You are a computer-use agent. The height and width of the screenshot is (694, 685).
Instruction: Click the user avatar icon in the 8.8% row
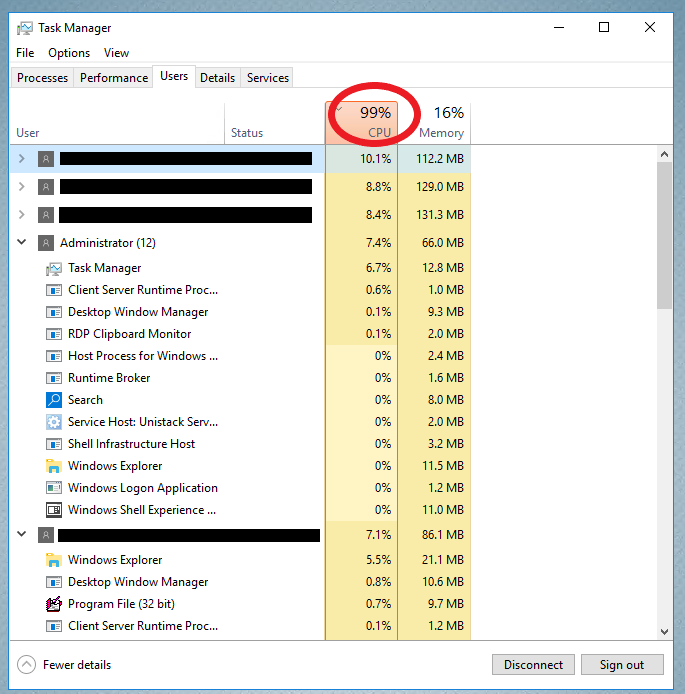46,187
